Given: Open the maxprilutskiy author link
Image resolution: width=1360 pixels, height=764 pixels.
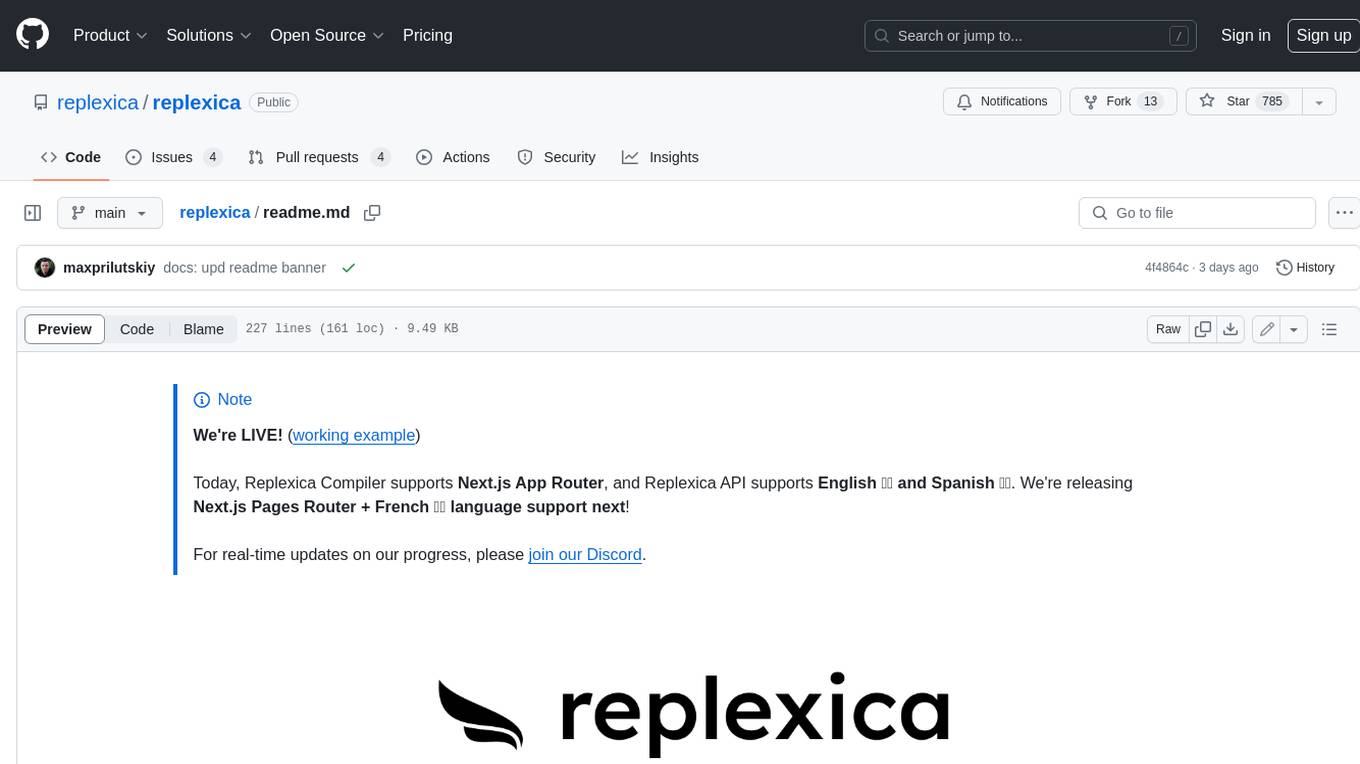Looking at the screenshot, I should (109, 267).
